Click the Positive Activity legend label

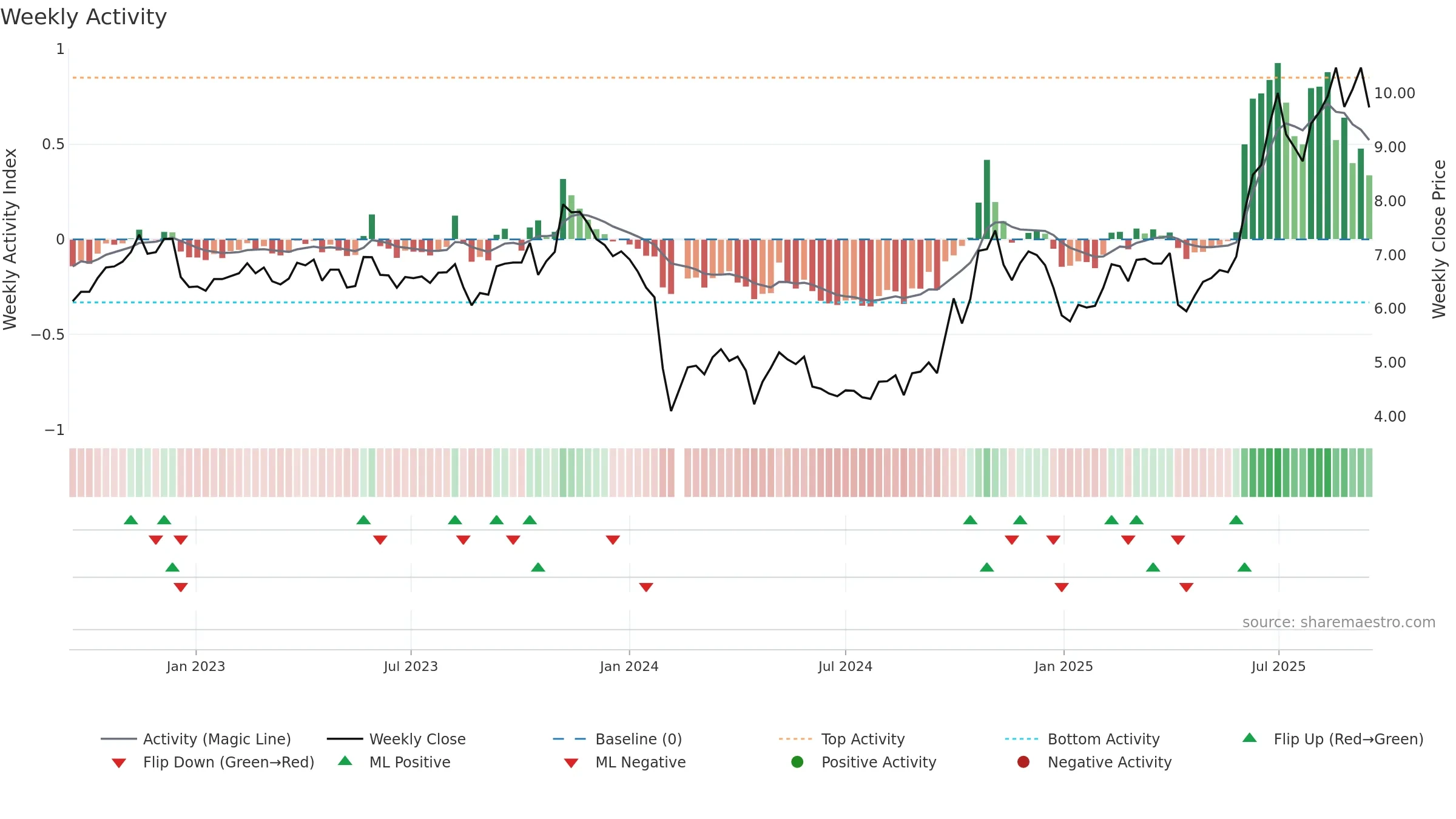[x=879, y=762]
